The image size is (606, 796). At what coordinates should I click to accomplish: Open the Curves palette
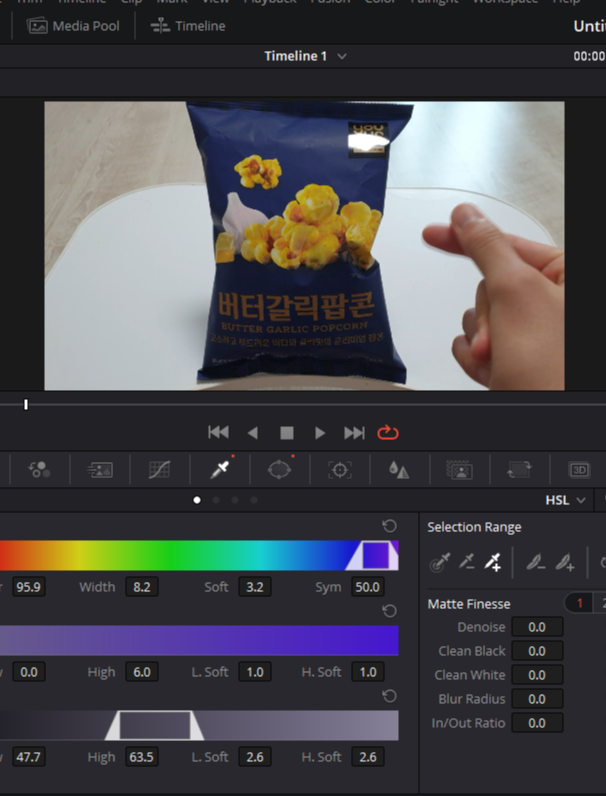coord(159,470)
